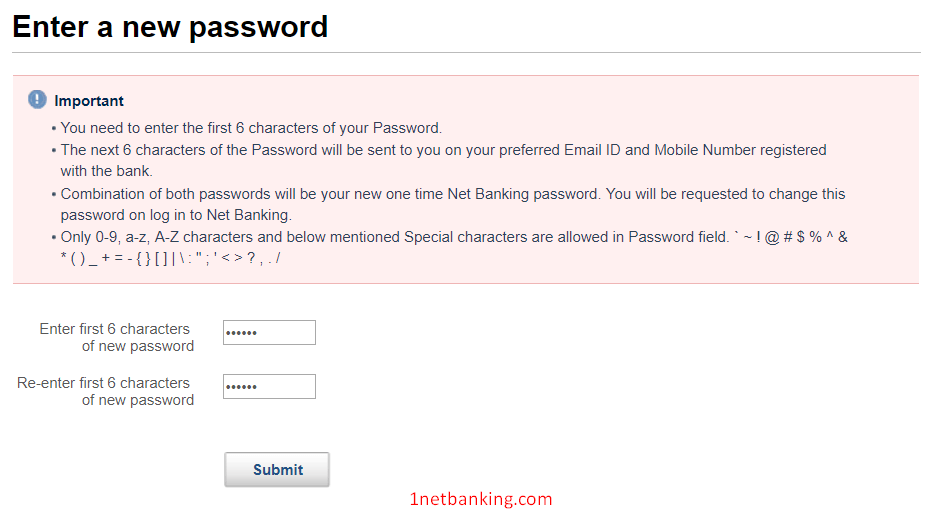Click the blue Important exclamation icon

click(37, 100)
